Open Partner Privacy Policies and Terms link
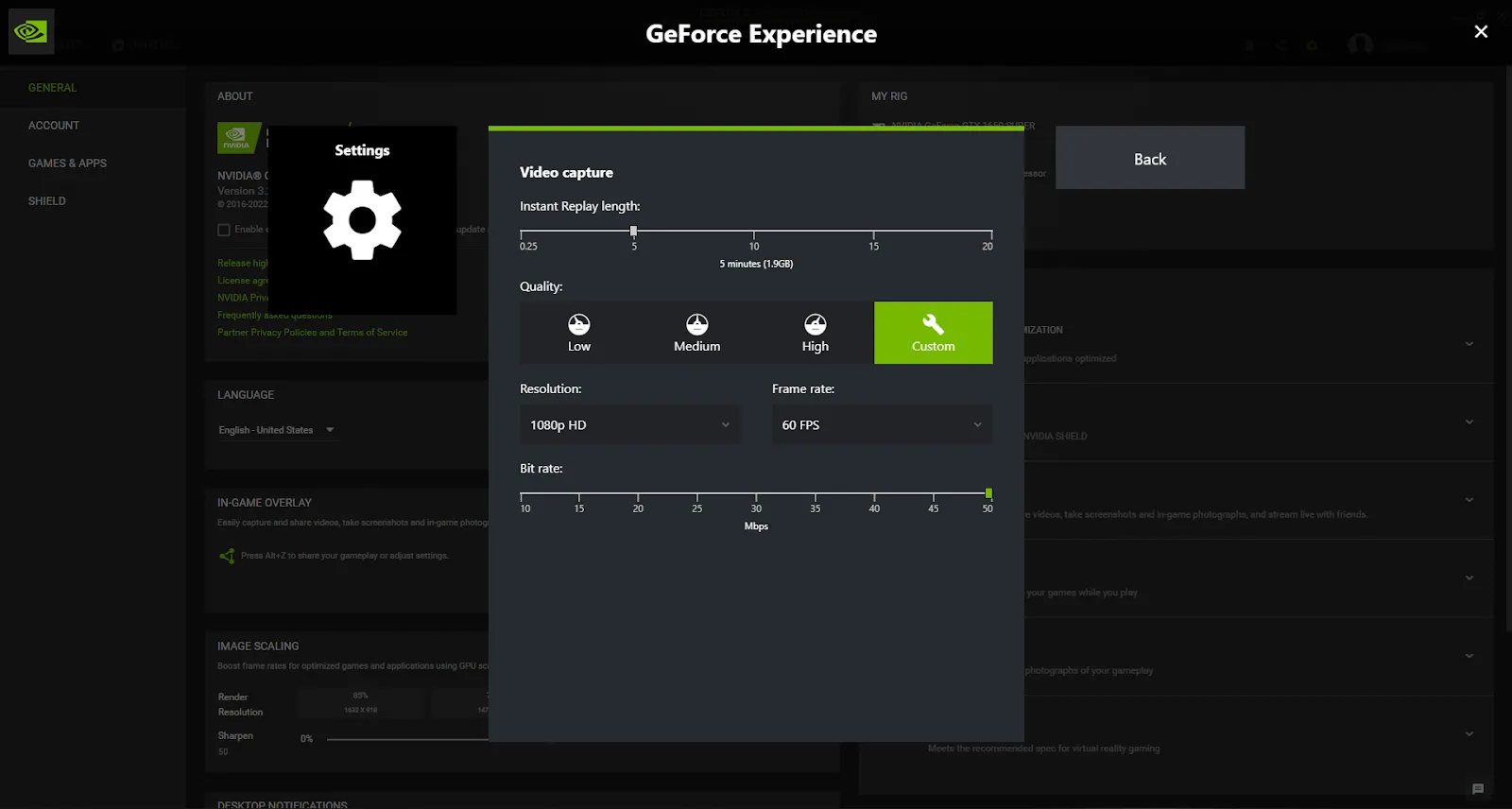Viewport: 1512px width, 809px height. 313,333
